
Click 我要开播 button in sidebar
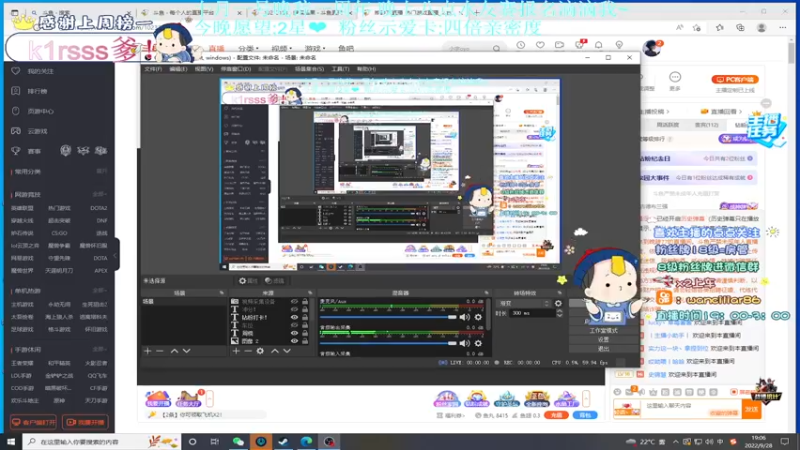[x=85, y=422]
